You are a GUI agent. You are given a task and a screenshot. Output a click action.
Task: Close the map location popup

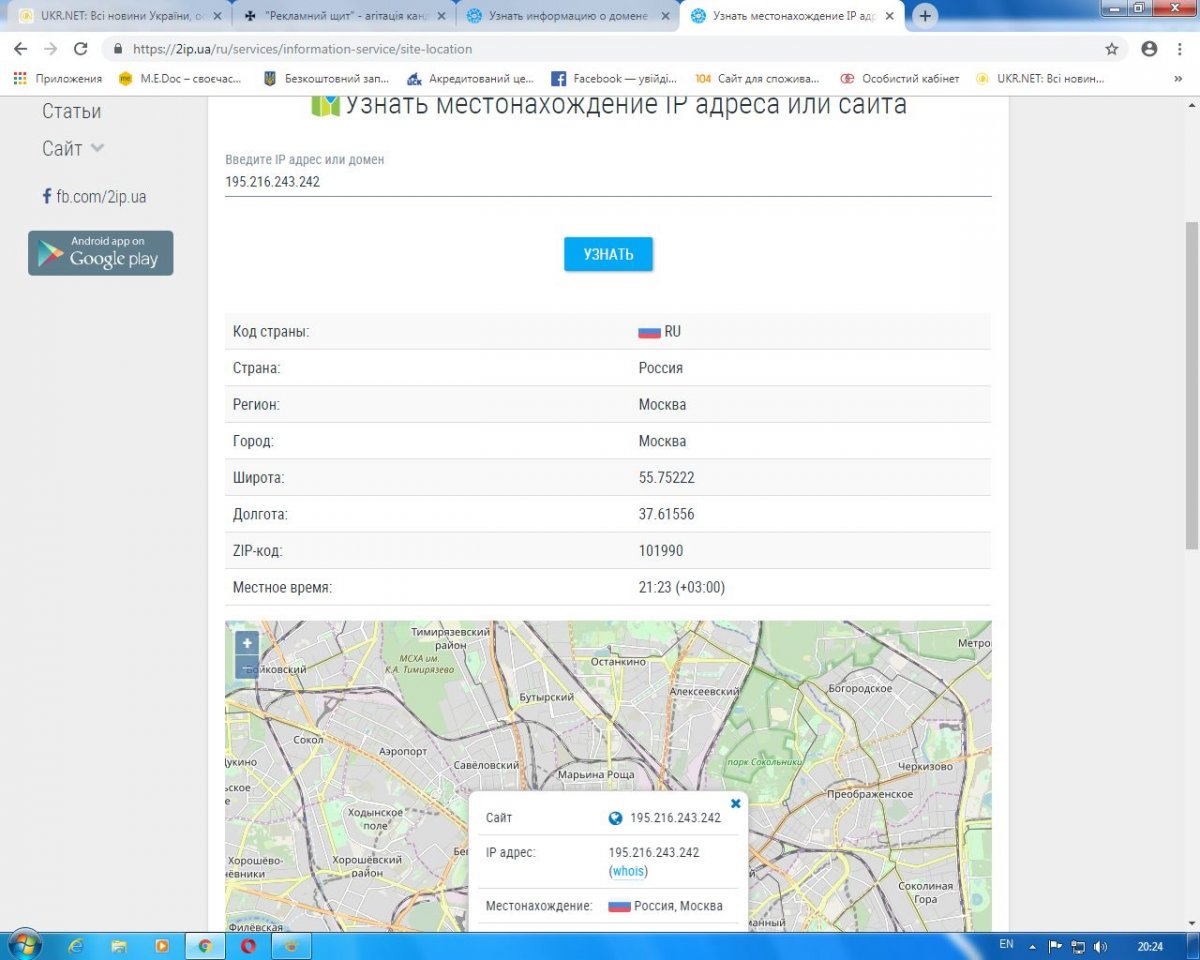tap(736, 803)
